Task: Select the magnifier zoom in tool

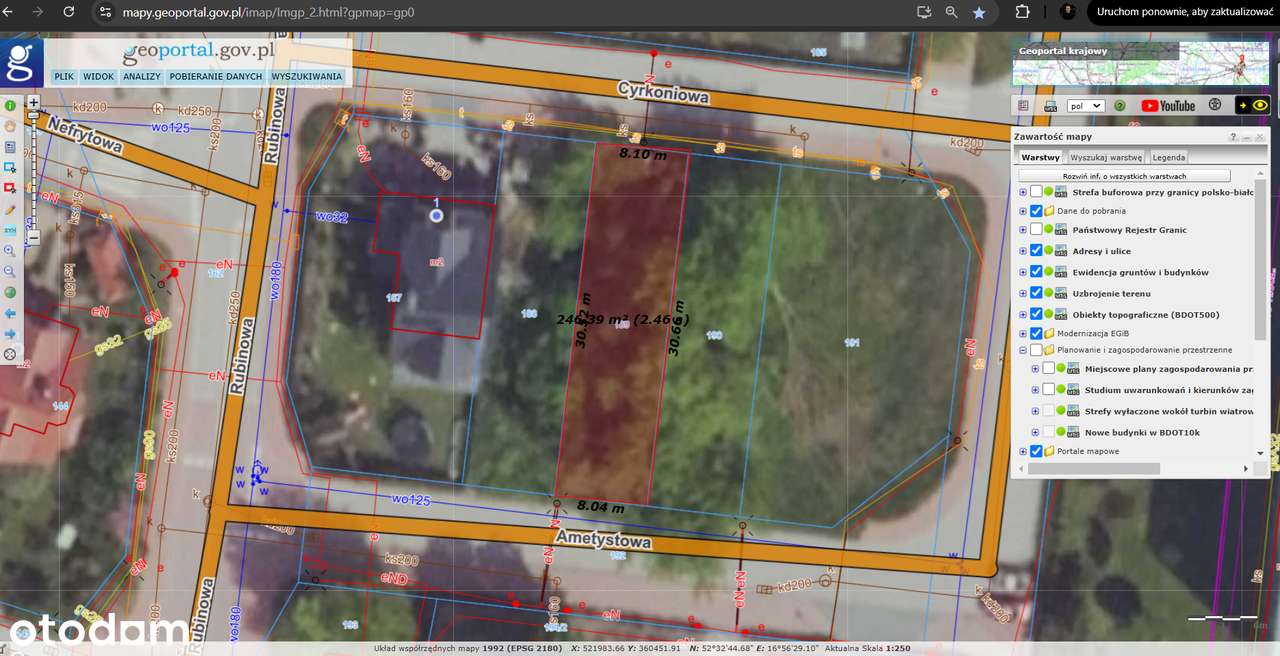Action: point(10,250)
